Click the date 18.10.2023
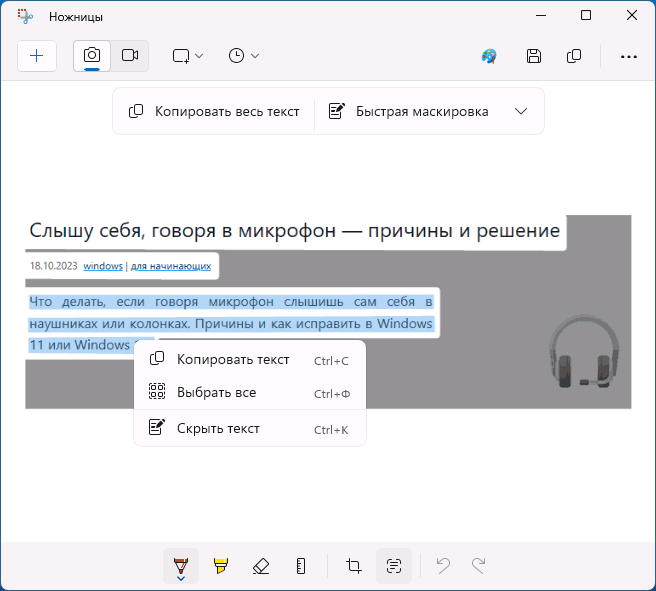Screen dimensions: 656x591 coord(54,266)
